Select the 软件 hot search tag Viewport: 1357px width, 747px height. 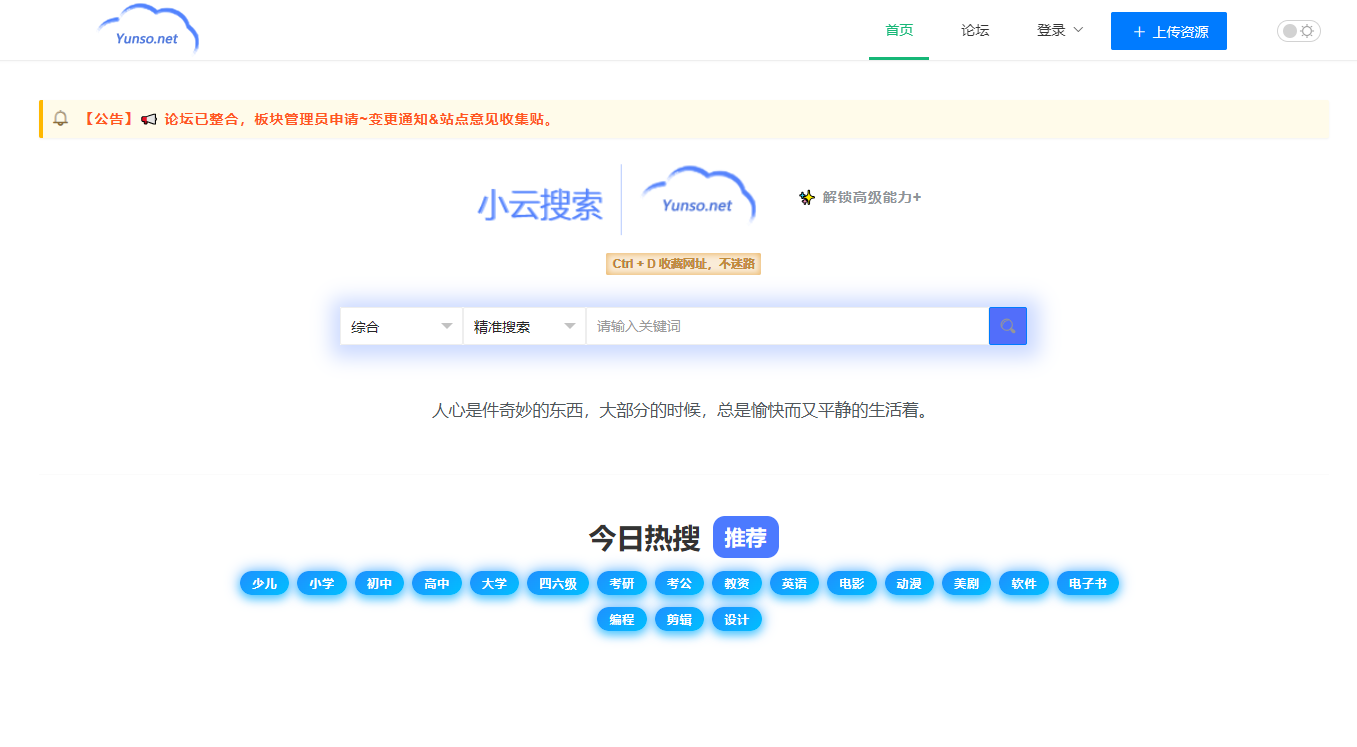tap(1024, 583)
